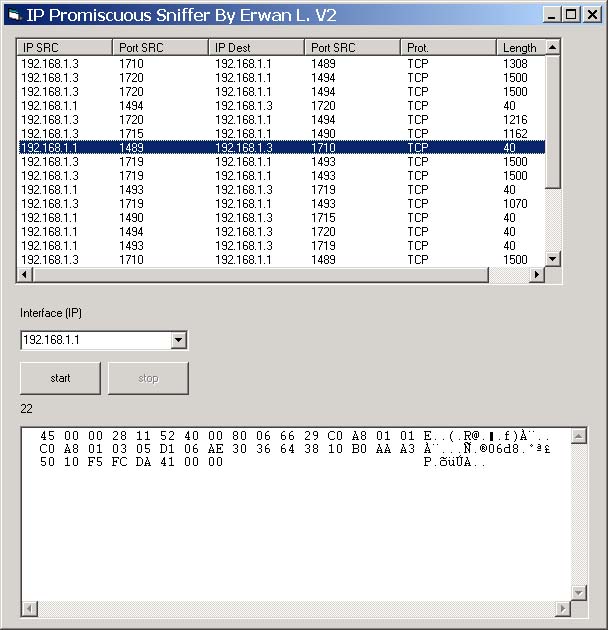
Task: Click hex dump pane scroll-down arrow
Action: (578, 593)
